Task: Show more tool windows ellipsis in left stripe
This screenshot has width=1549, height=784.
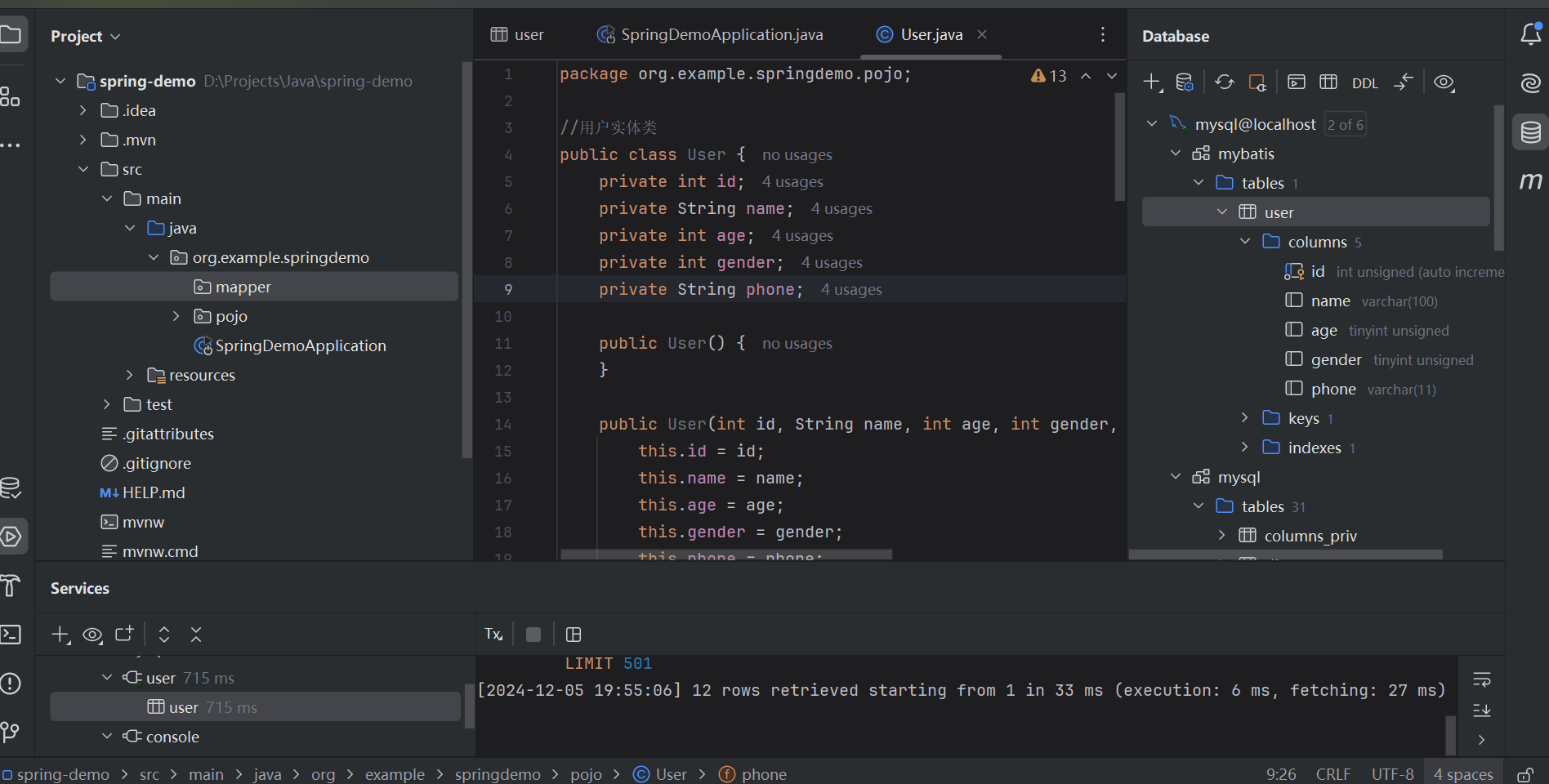Action: pos(10,145)
